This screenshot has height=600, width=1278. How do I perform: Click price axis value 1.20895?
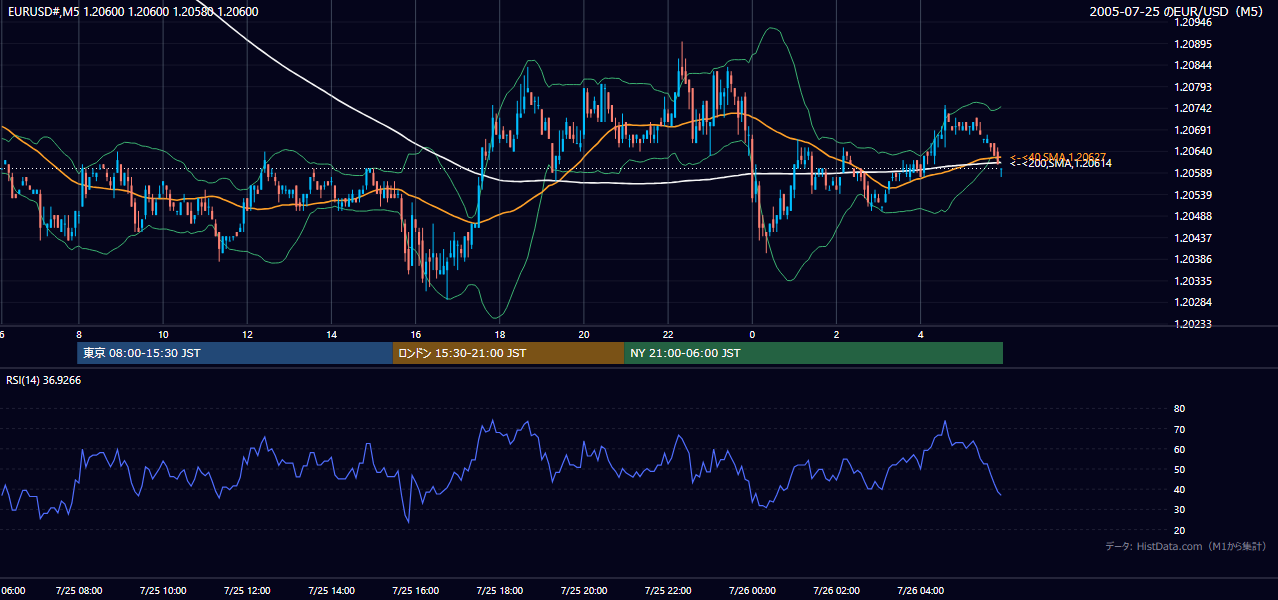point(1194,44)
